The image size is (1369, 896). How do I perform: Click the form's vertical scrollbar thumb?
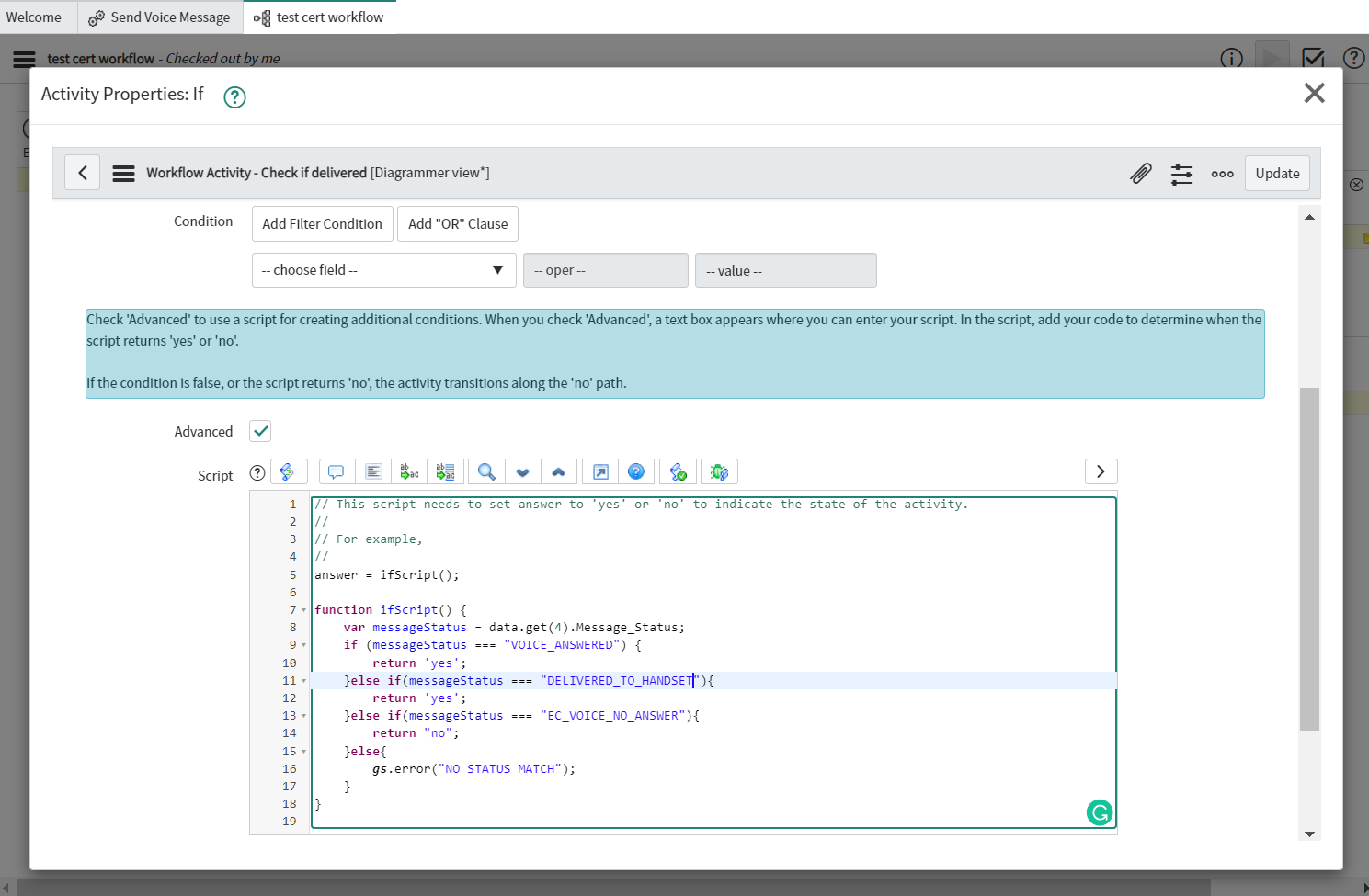[x=1309, y=559]
